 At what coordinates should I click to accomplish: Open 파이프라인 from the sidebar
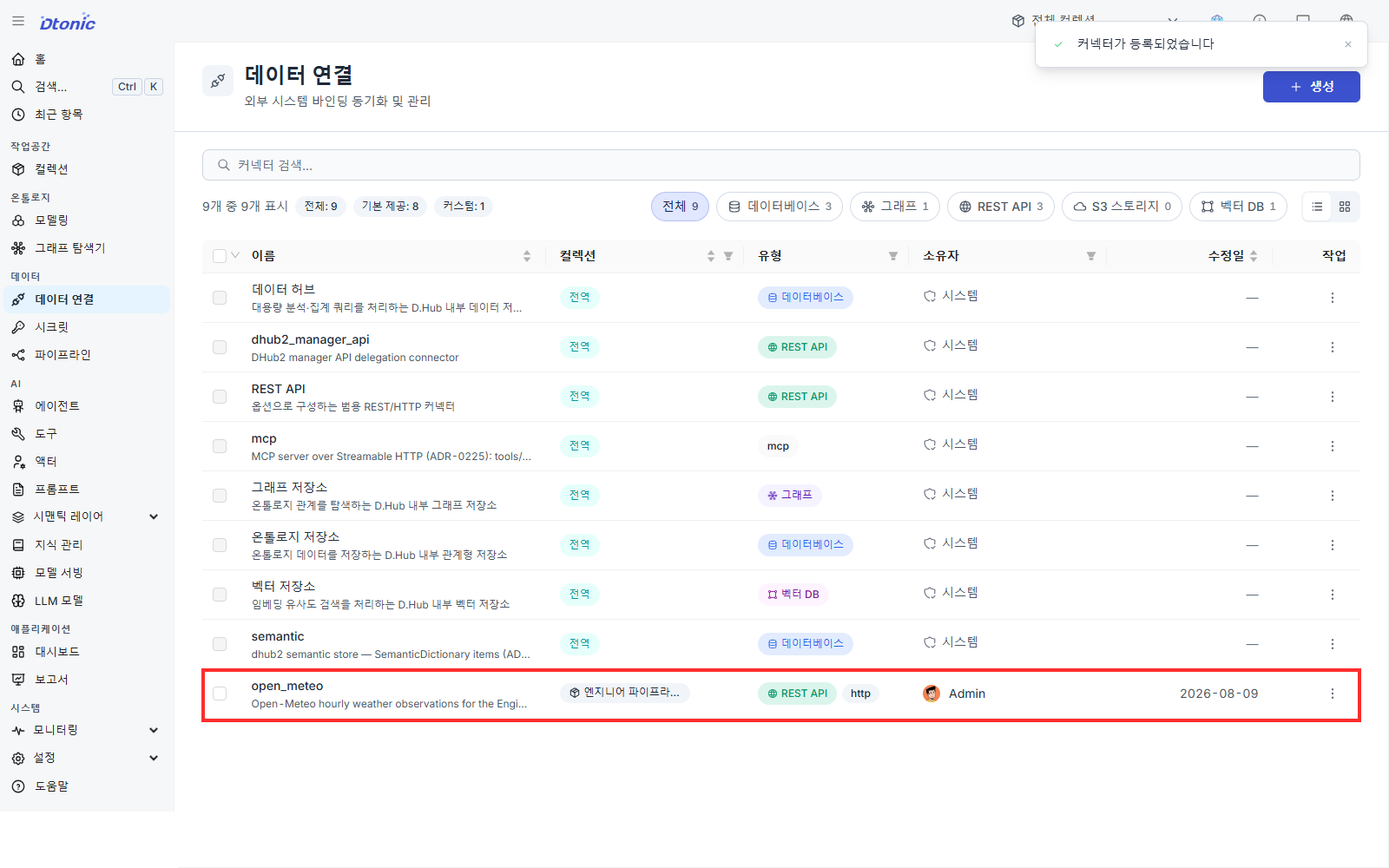[85, 355]
